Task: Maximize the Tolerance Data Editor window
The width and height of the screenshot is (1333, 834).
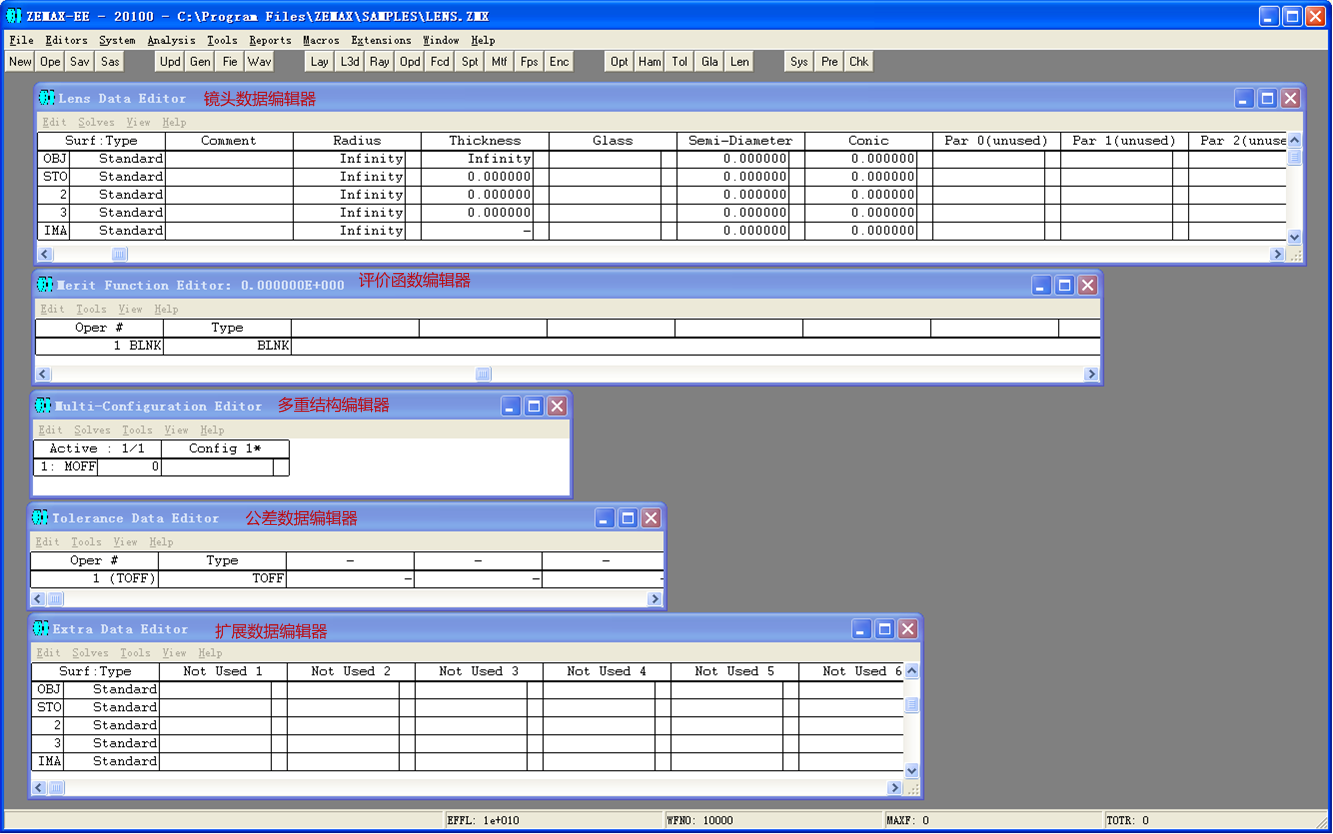Action: tap(628, 518)
